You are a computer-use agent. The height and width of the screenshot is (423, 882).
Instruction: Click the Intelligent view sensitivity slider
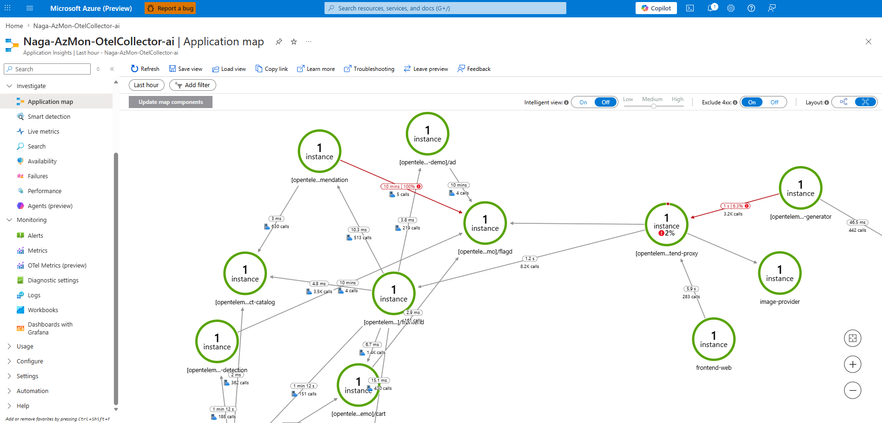(x=653, y=106)
